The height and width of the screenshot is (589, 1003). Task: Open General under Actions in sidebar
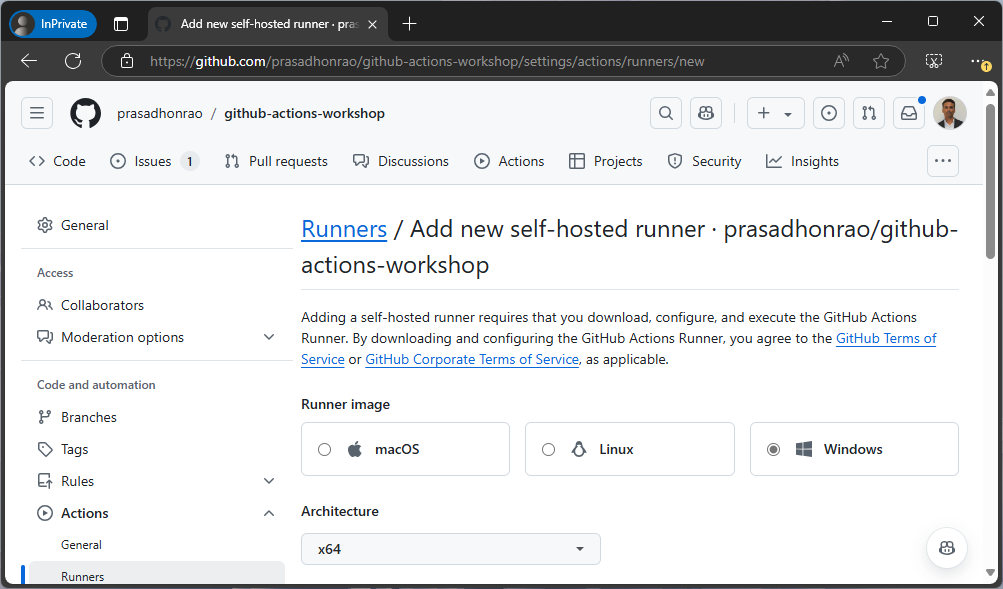point(157,545)
